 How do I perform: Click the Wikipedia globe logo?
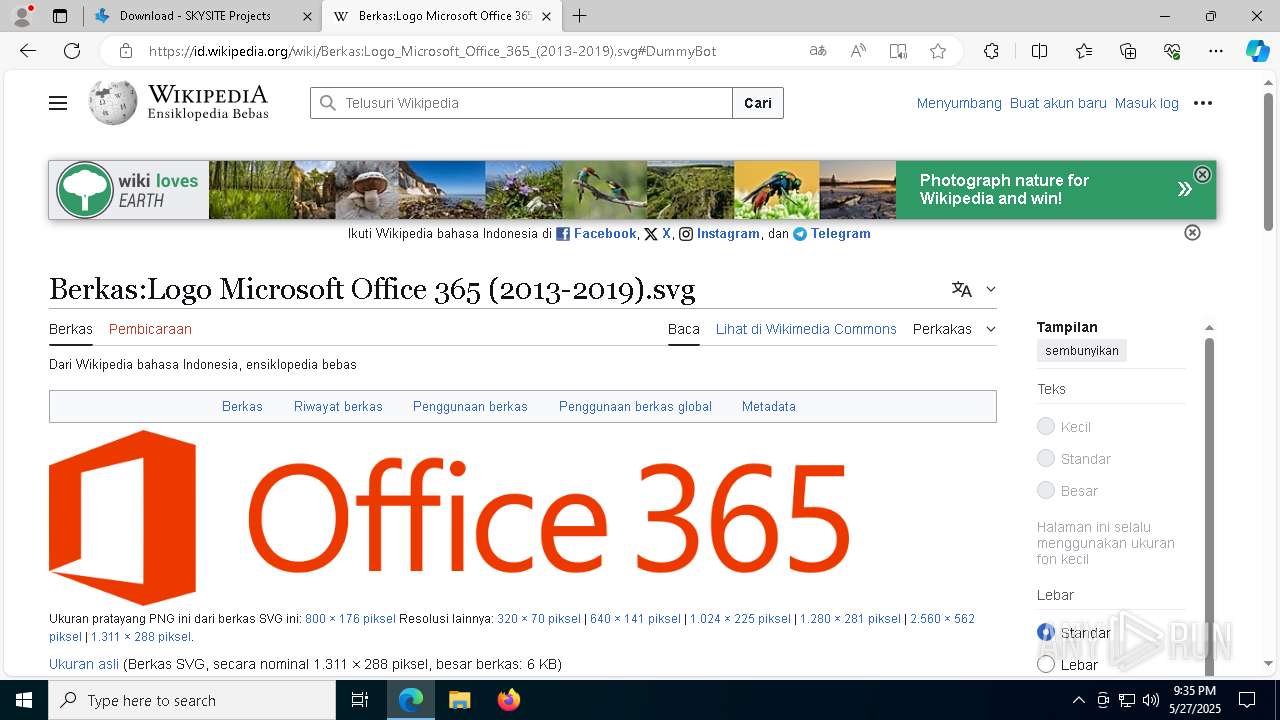(112, 103)
